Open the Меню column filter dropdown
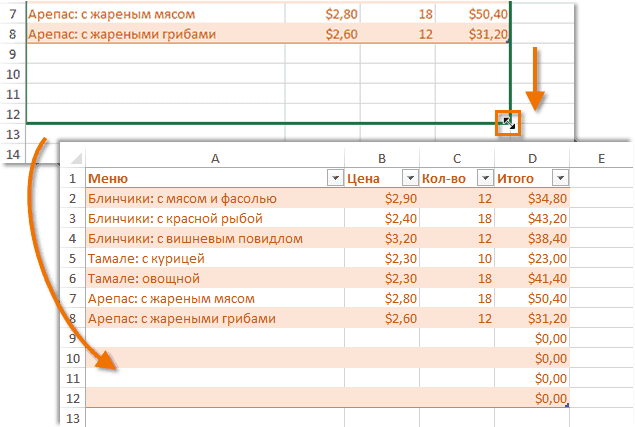The height and width of the screenshot is (427, 635). point(335,178)
